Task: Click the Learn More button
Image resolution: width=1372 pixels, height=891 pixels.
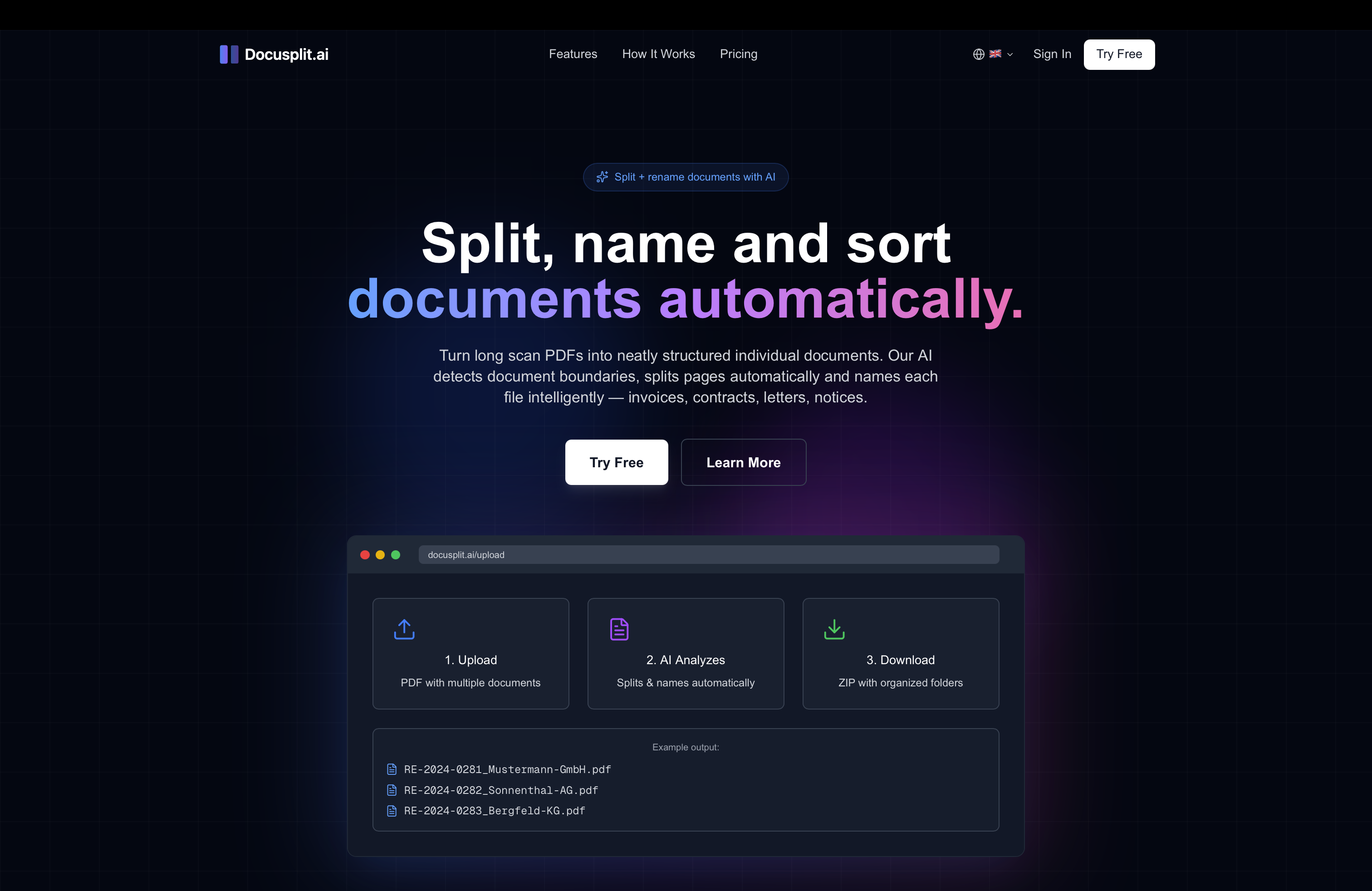Action: pyautogui.click(x=743, y=462)
